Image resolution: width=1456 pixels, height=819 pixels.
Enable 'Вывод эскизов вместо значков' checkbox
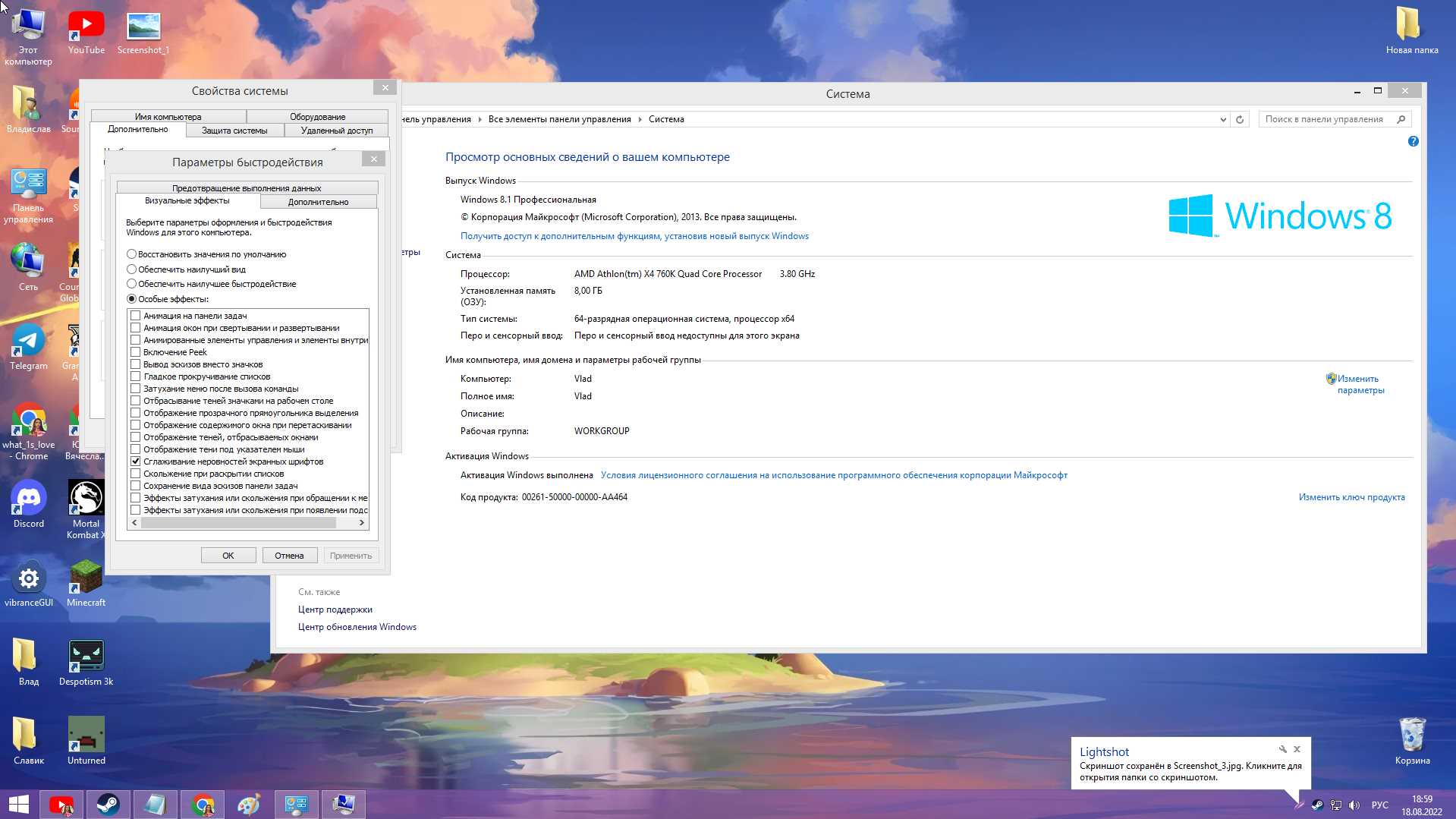[136, 364]
